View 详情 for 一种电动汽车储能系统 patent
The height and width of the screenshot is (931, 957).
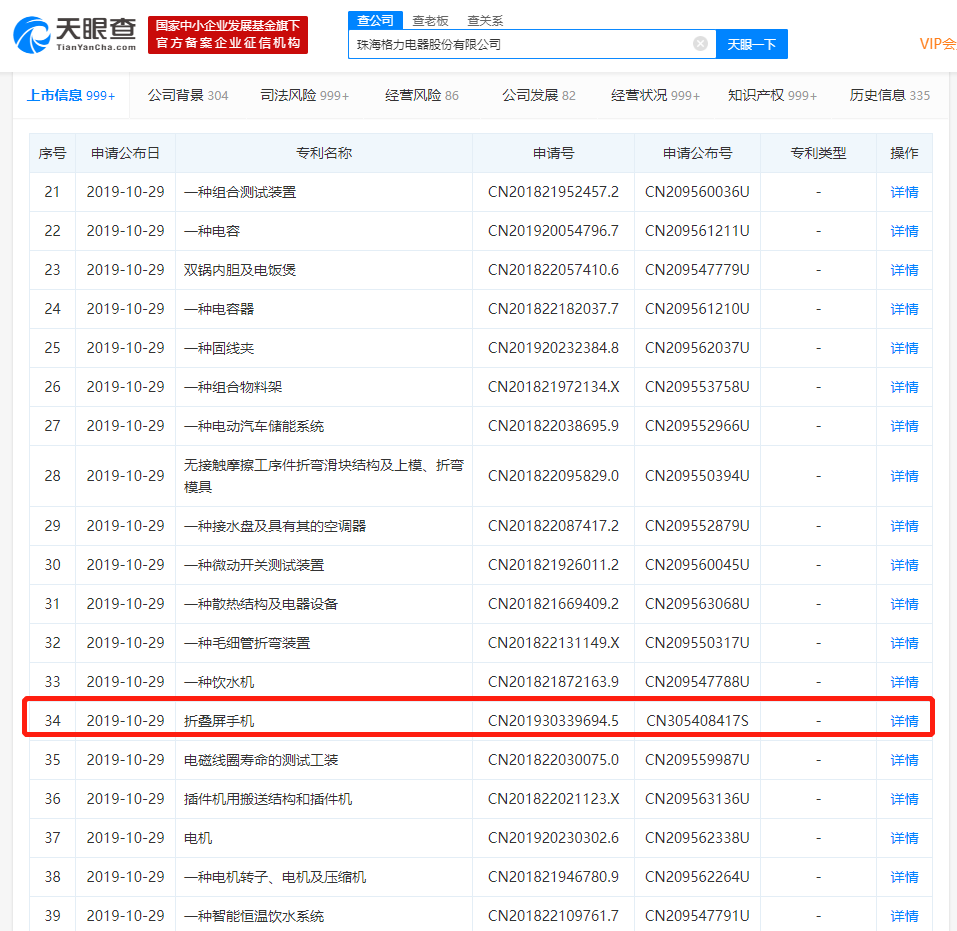(904, 426)
